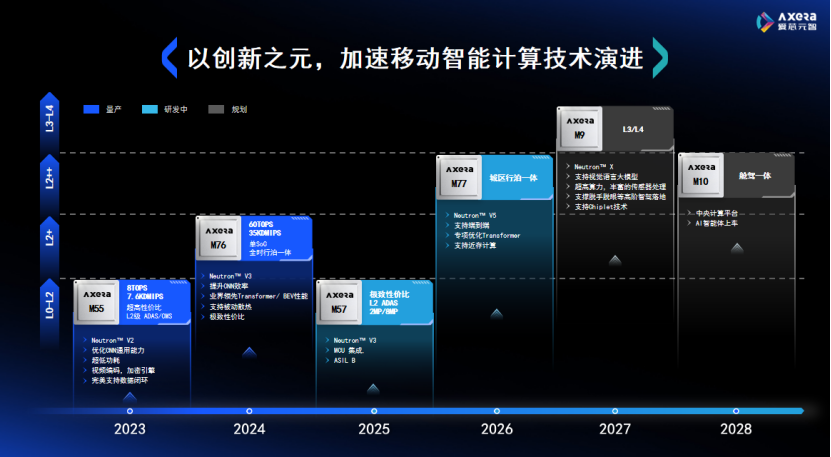Click the blue 量产 legend swatch

pos(91,109)
